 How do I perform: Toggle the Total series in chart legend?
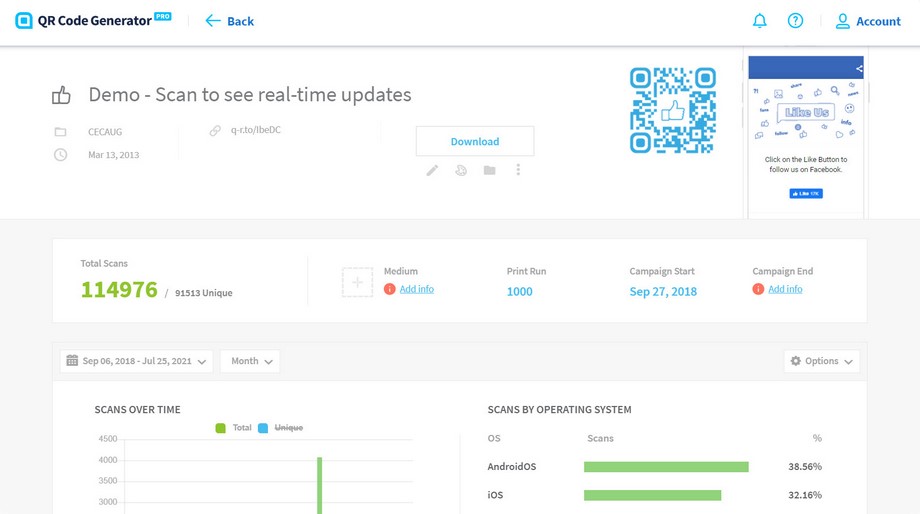(234, 428)
